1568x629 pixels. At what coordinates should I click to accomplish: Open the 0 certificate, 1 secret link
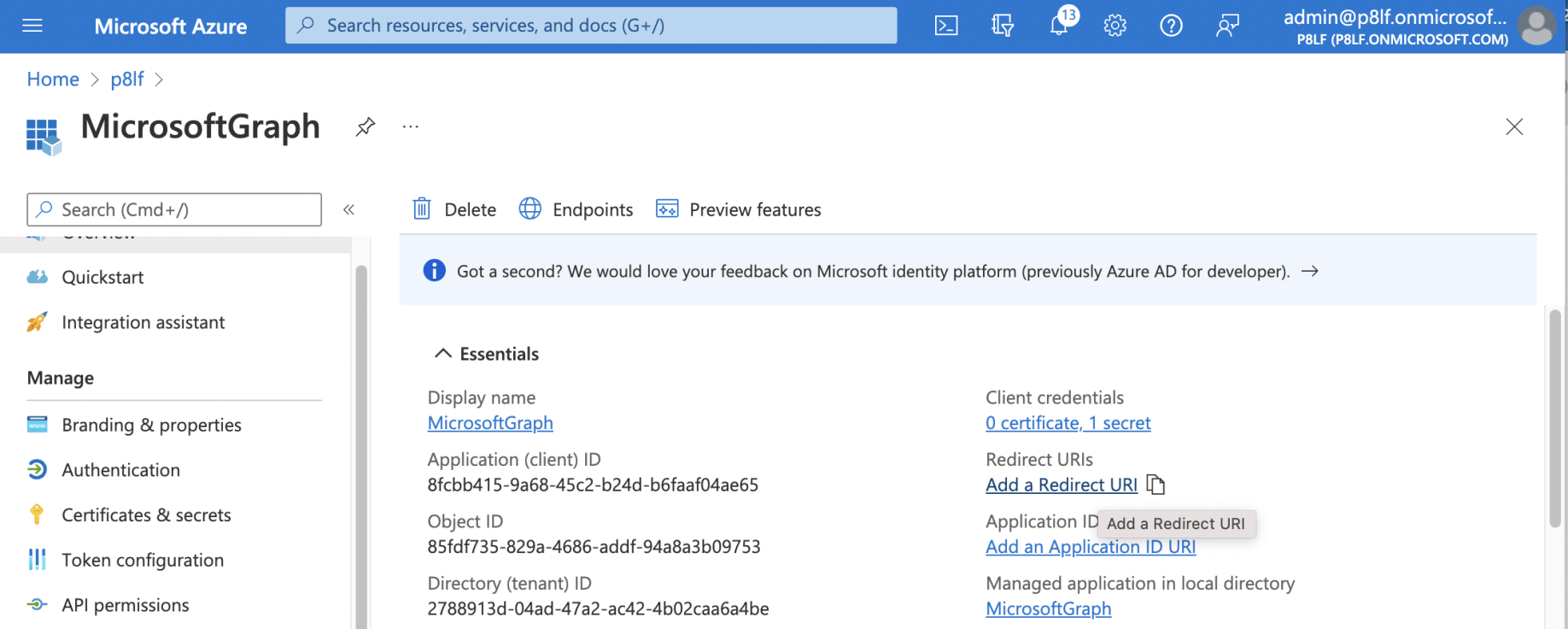click(x=1068, y=423)
